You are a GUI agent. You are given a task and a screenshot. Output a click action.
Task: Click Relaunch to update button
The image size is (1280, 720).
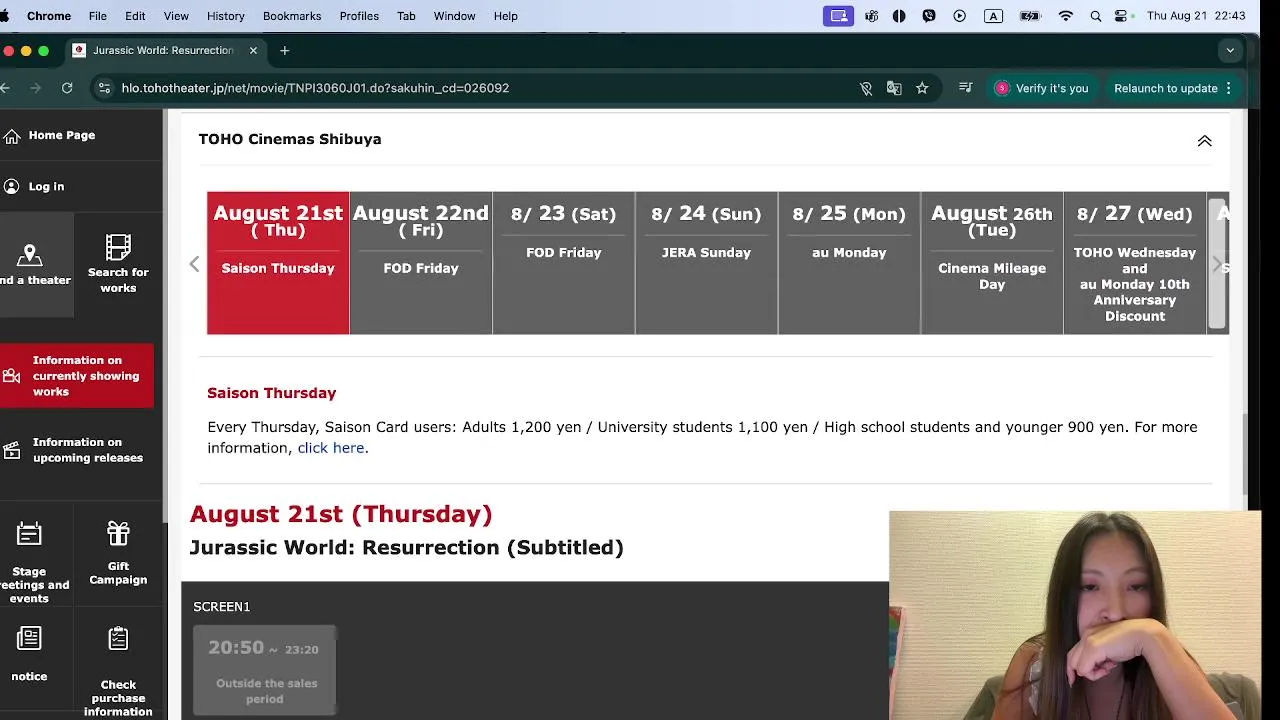[1173, 88]
